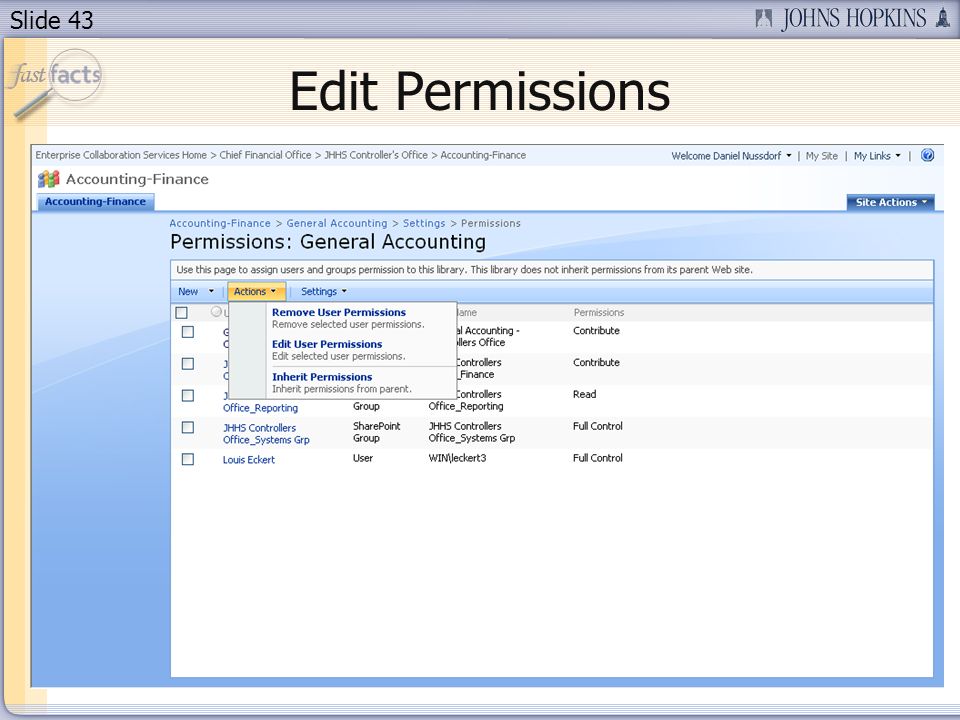Expand Welcome Daniel Nussdorf menu

[731, 156]
